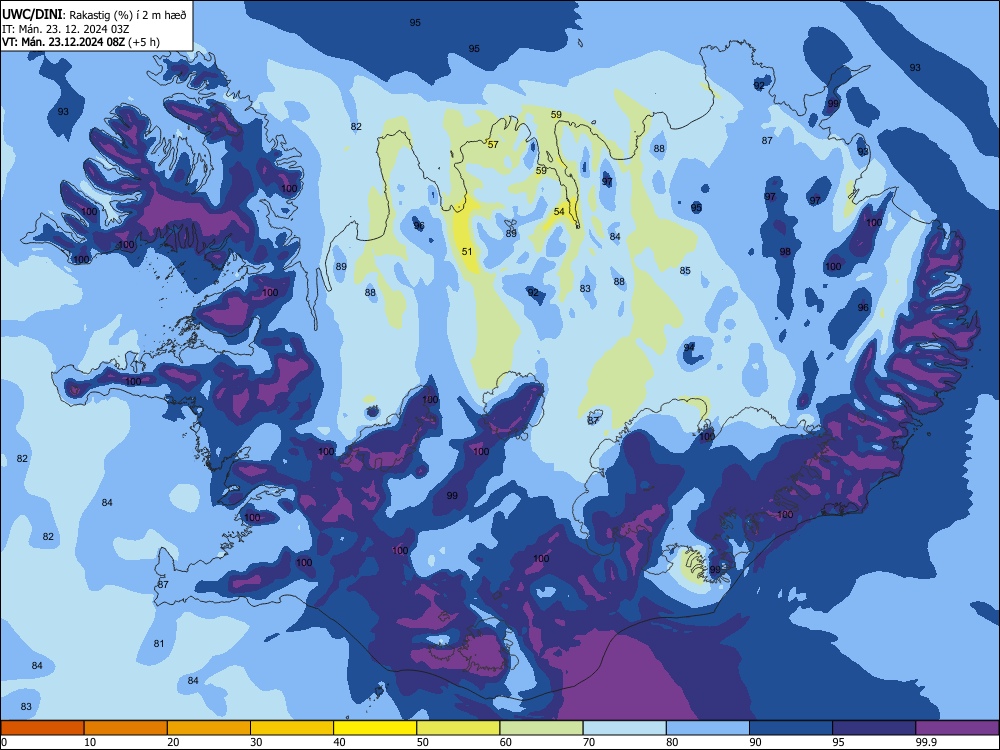Click the '40' tick label on the legend
The image size is (1000, 750).
click(339, 742)
